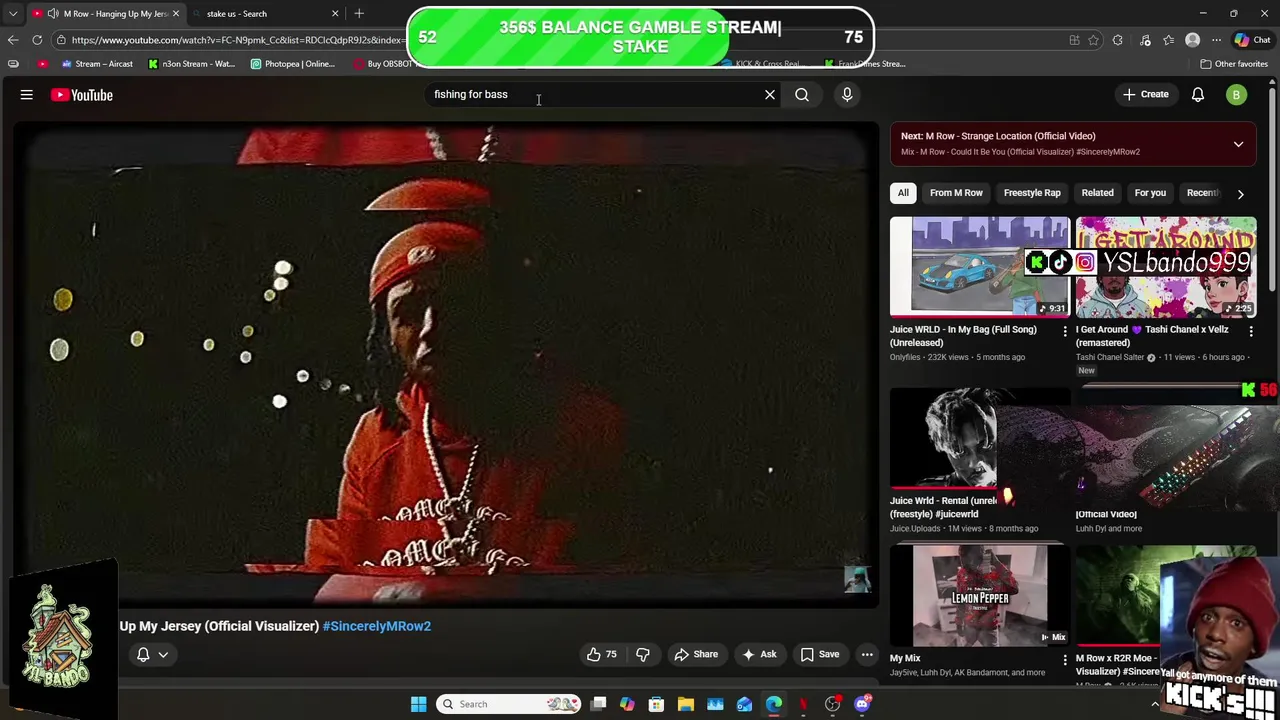Click the Save button
This screenshot has height=720, width=1280.
point(820,654)
